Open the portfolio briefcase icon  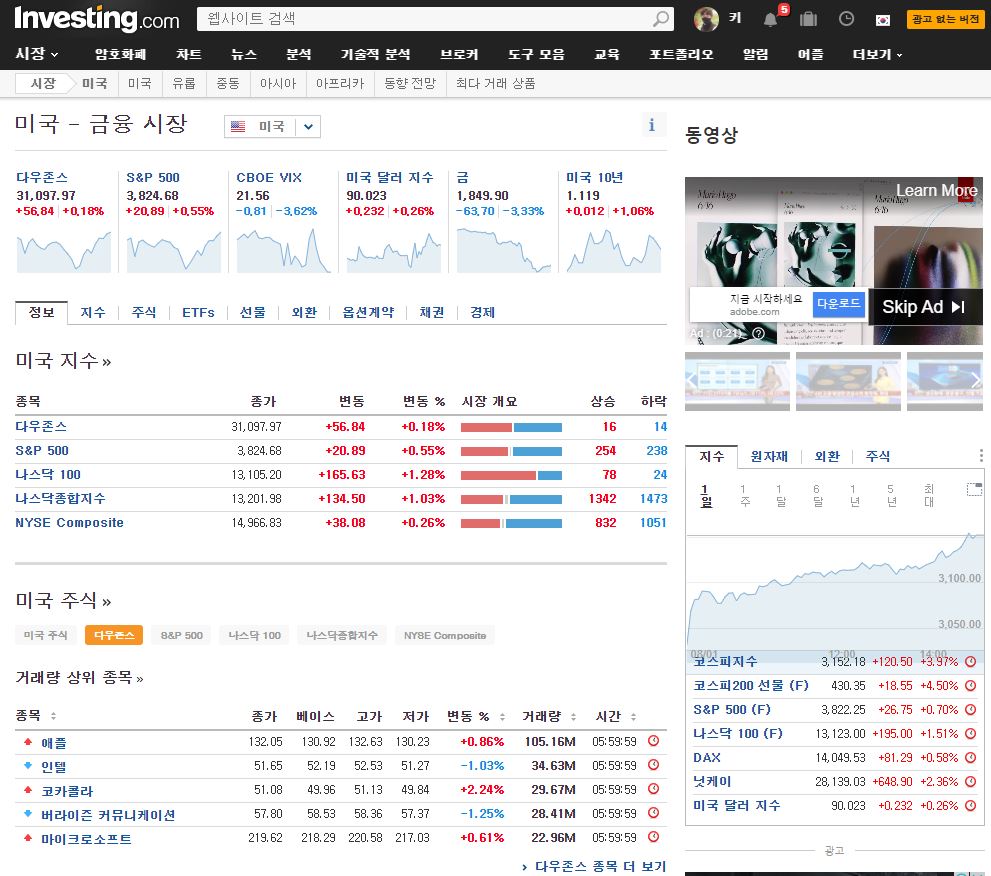[x=808, y=19]
